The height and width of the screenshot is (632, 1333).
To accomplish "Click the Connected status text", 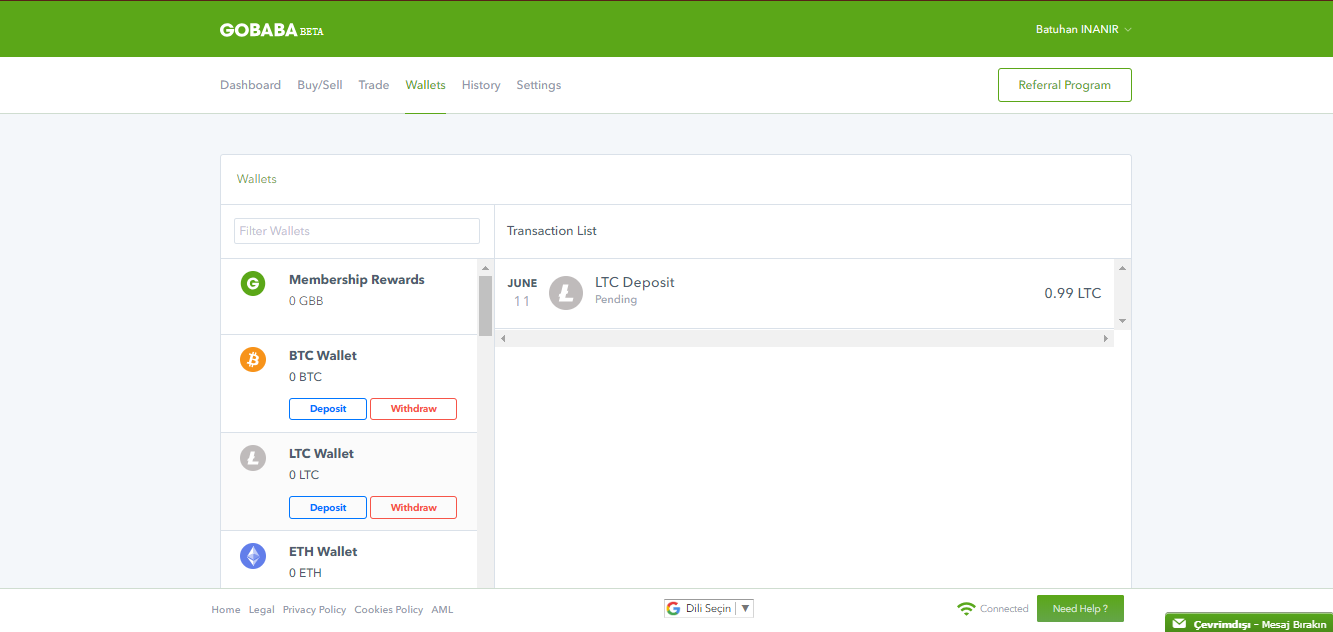I will (x=1004, y=608).
